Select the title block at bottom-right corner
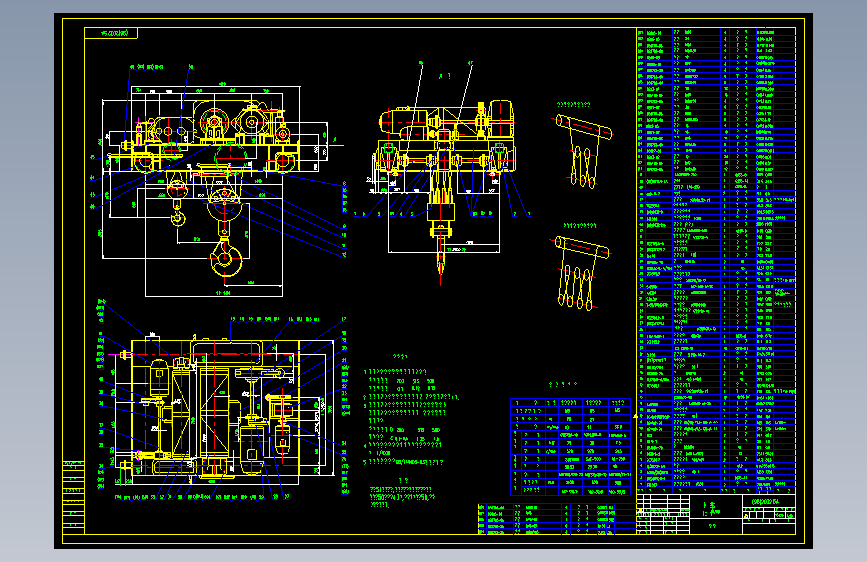The height and width of the screenshot is (562, 867). 716,514
